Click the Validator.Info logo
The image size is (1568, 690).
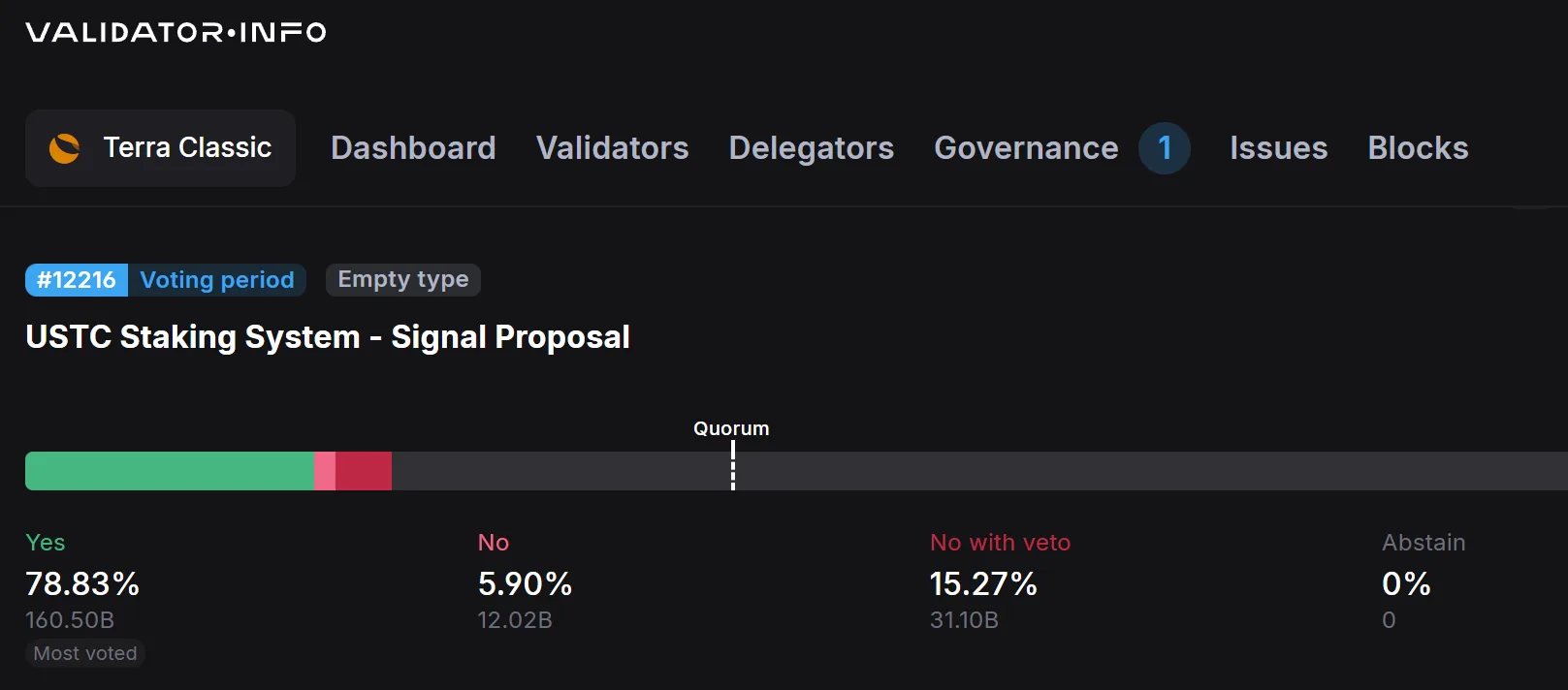(x=176, y=33)
